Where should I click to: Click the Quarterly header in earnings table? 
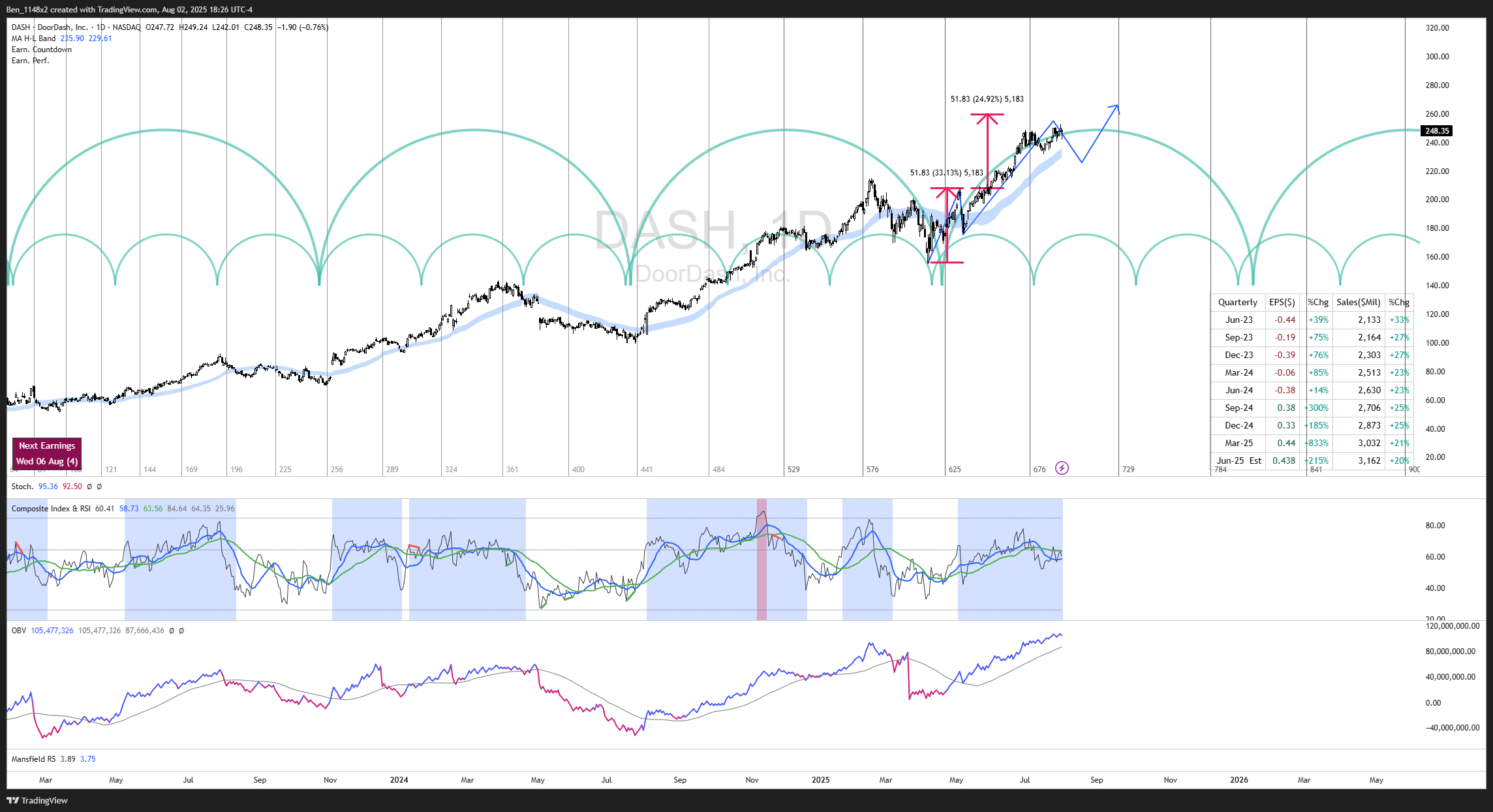coord(1237,302)
